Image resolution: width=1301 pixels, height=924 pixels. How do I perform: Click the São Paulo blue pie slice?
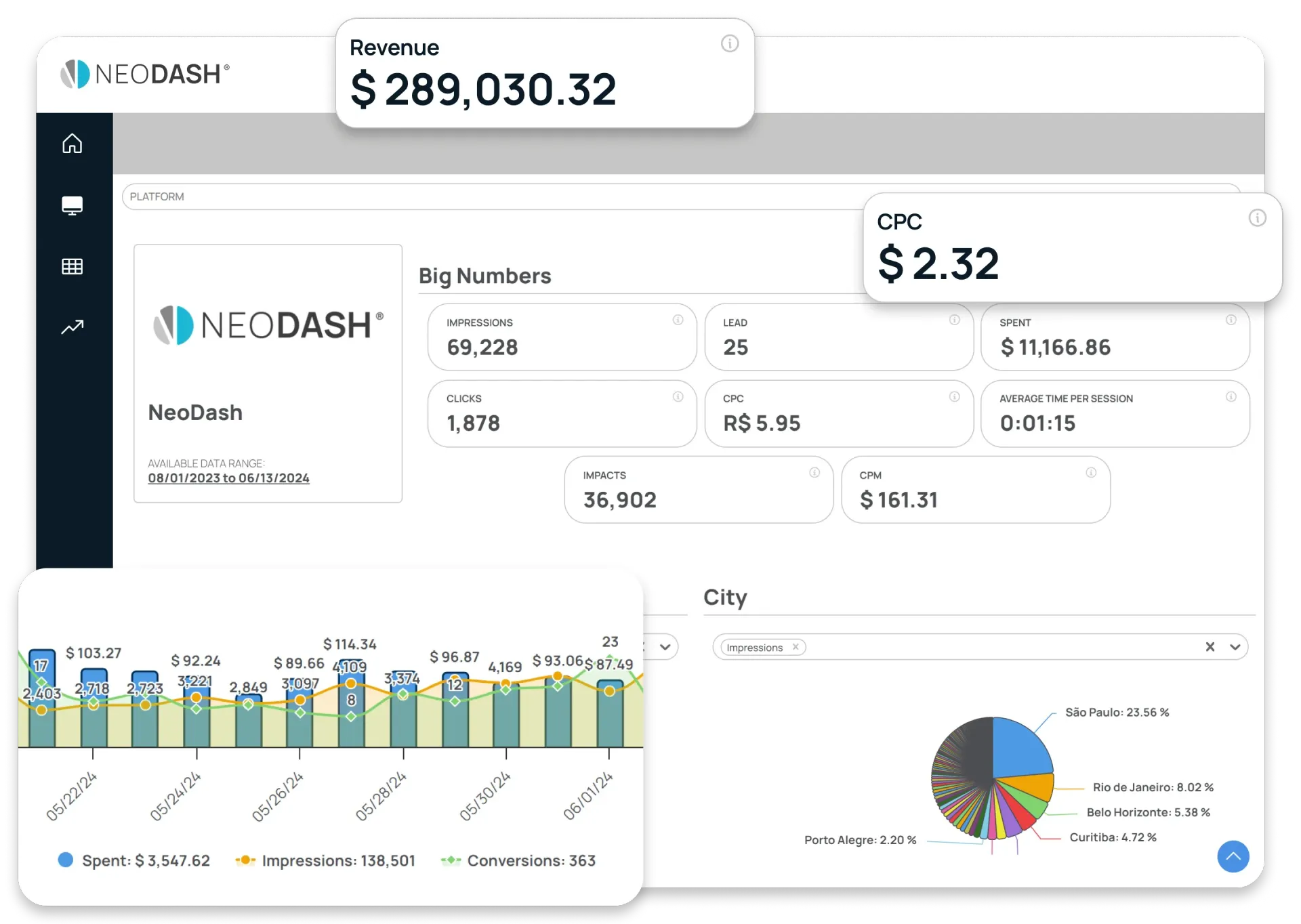pos(1020,745)
